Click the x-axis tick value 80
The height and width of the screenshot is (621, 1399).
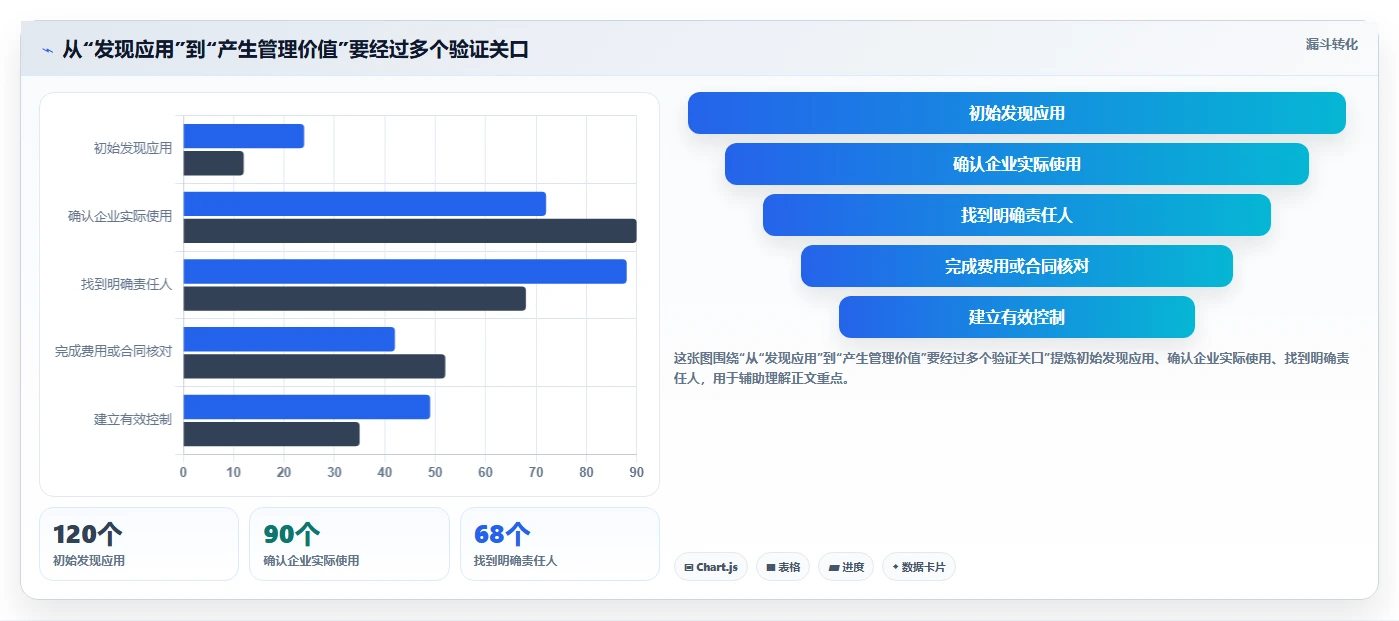pos(586,472)
